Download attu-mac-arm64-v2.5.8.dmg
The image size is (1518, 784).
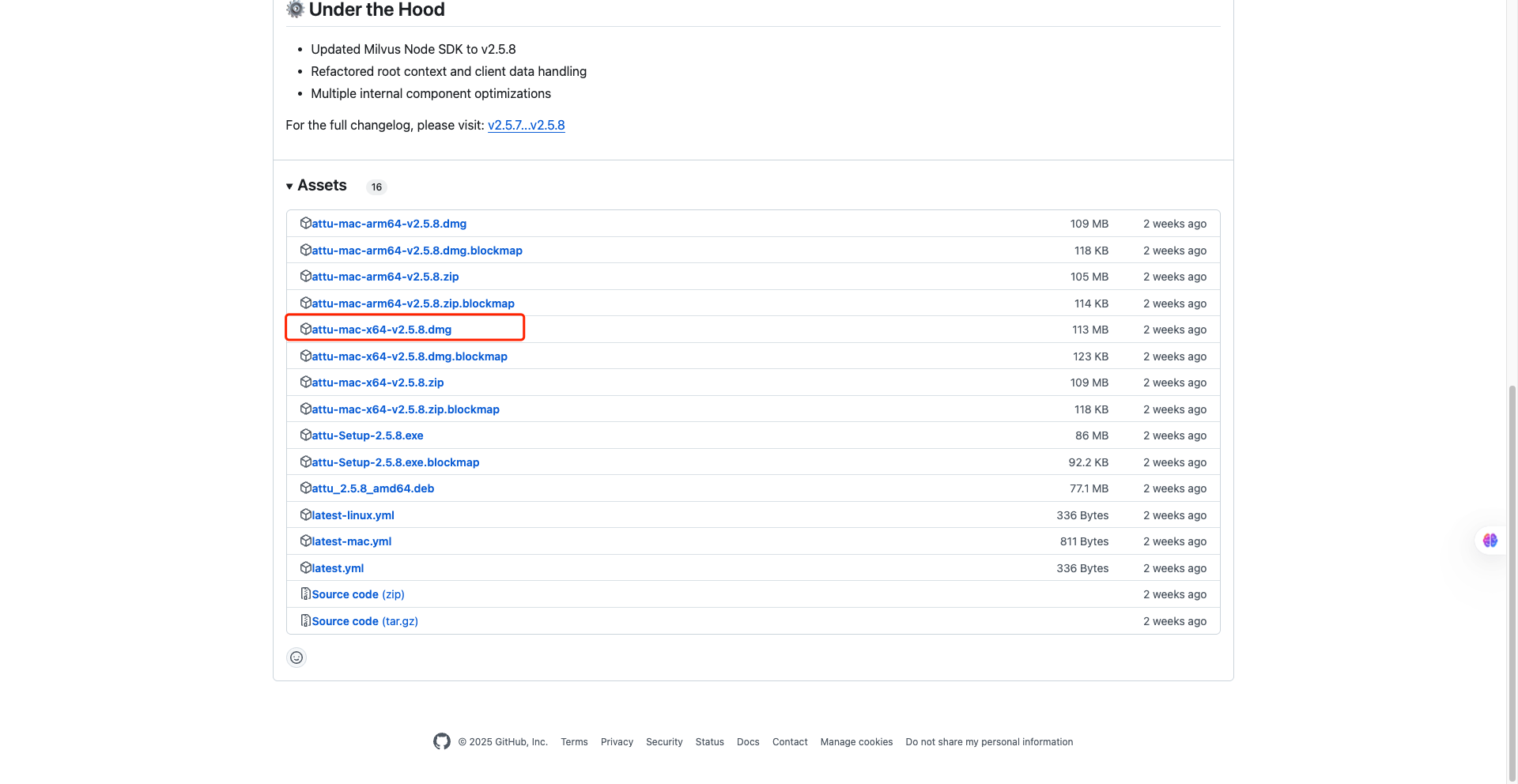pyautogui.click(x=389, y=224)
